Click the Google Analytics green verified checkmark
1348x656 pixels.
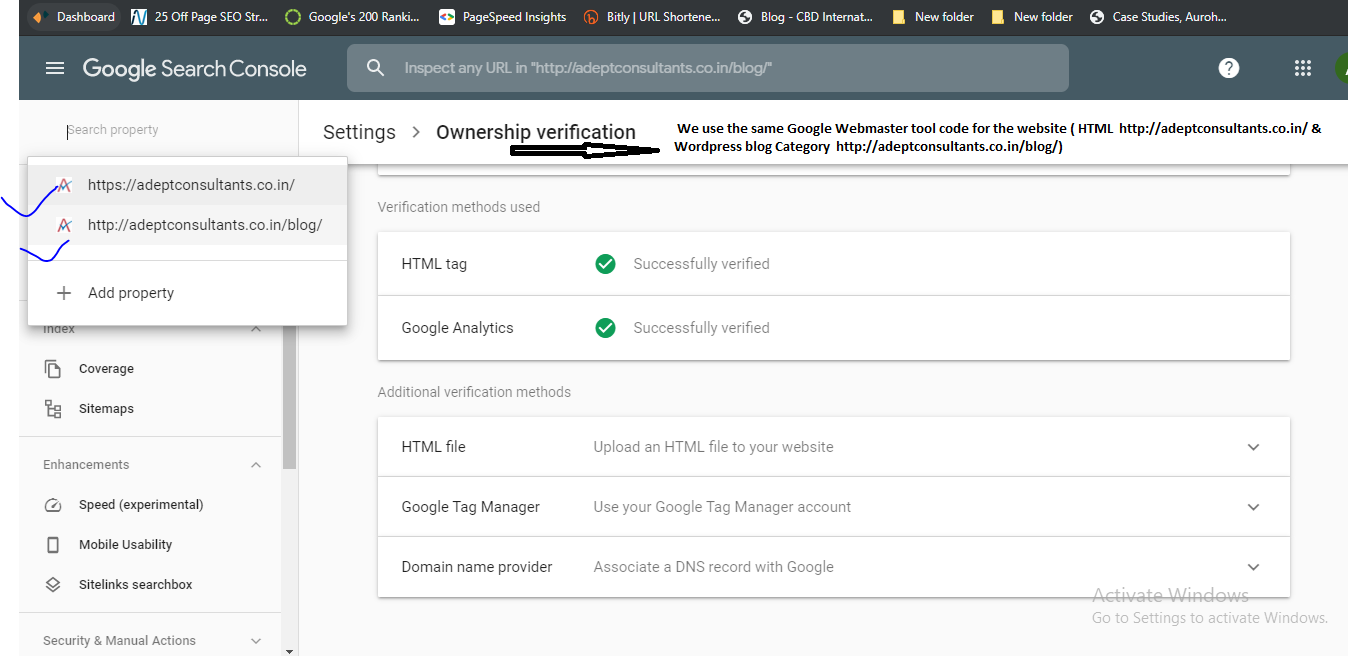[605, 328]
